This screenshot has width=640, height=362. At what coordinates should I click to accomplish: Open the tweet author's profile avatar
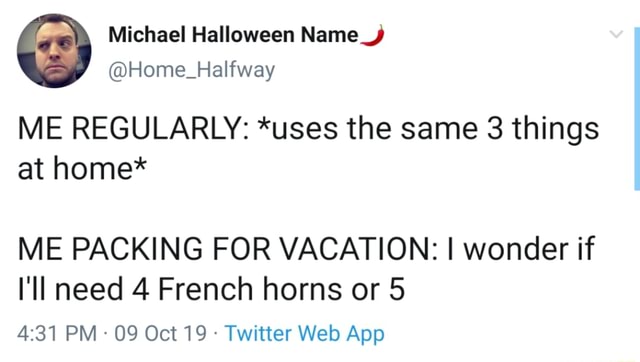click(x=54, y=51)
